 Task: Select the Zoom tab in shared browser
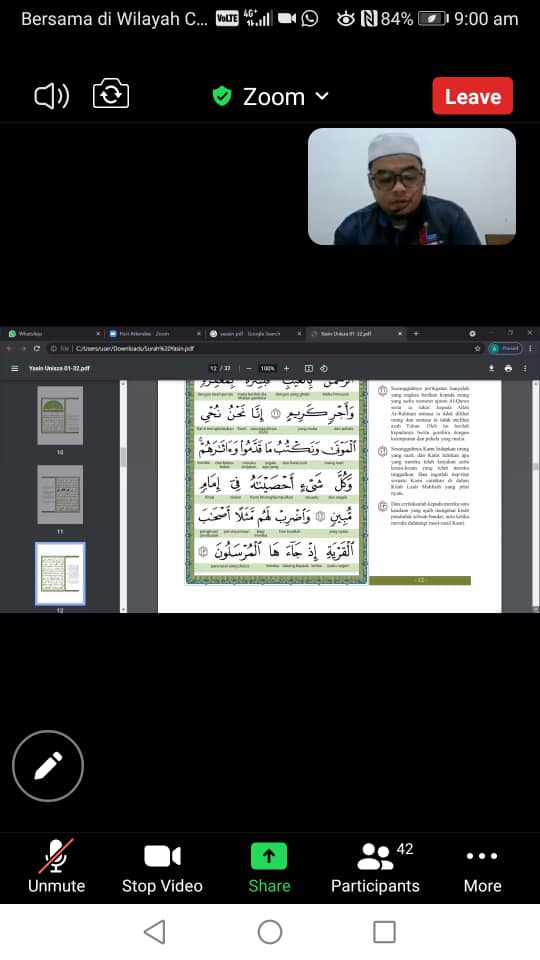[x=154, y=334]
